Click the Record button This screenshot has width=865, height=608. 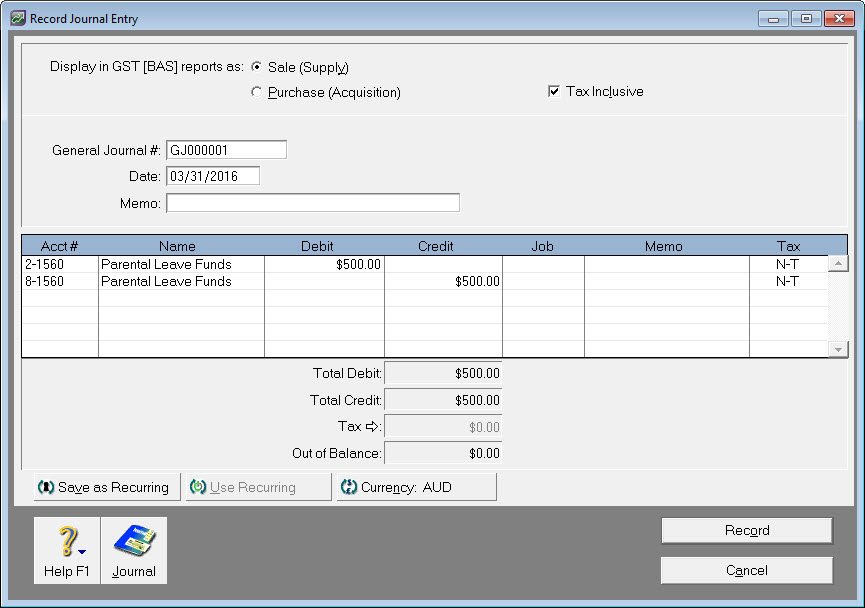tap(746, 530)
